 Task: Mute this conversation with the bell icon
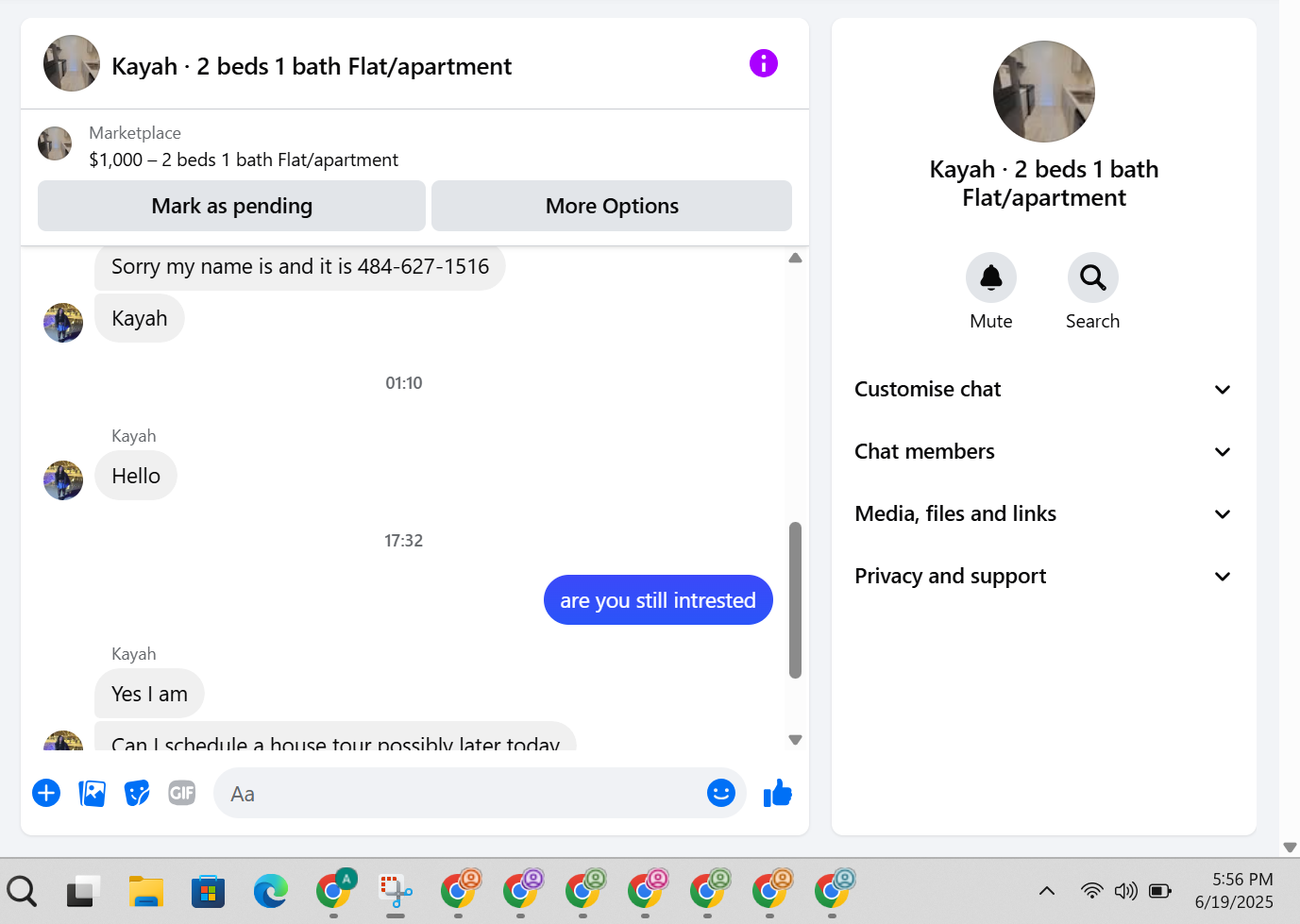click(991, 277)
